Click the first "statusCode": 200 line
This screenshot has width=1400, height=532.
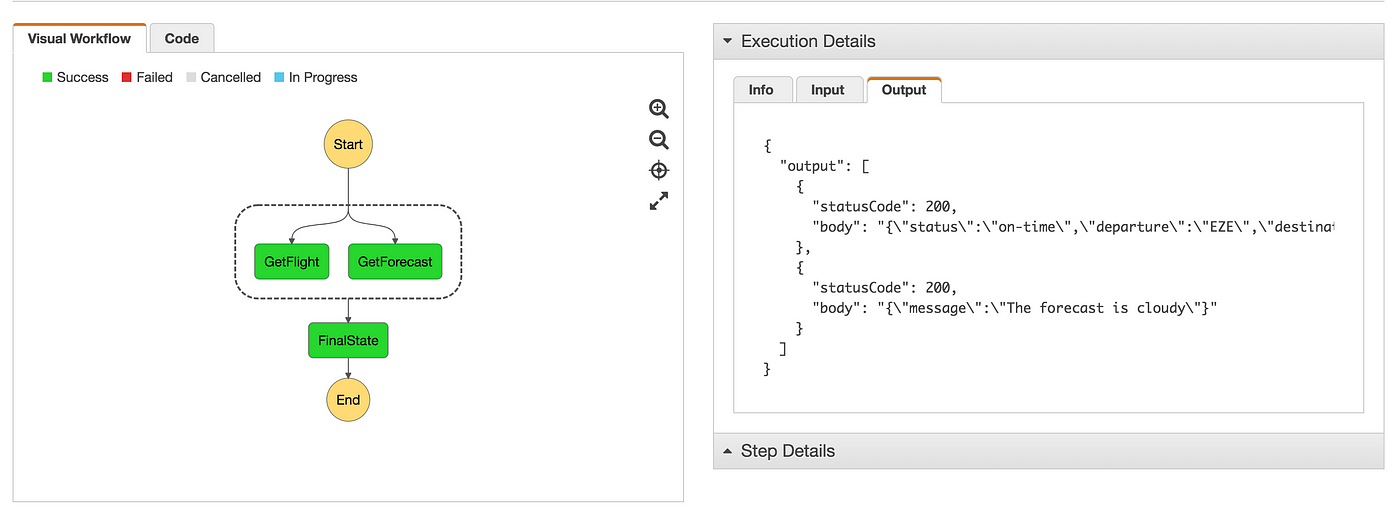[884, 207]
